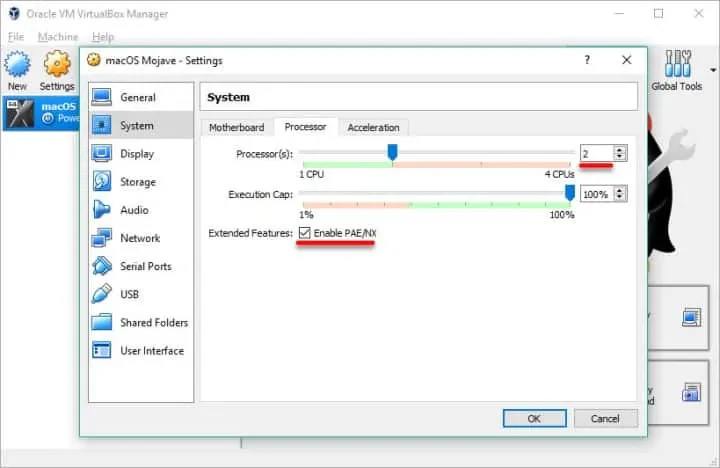Click the execution cap percentage field
Viewport: 720px width, 468px height.
(x=596, y=194)
